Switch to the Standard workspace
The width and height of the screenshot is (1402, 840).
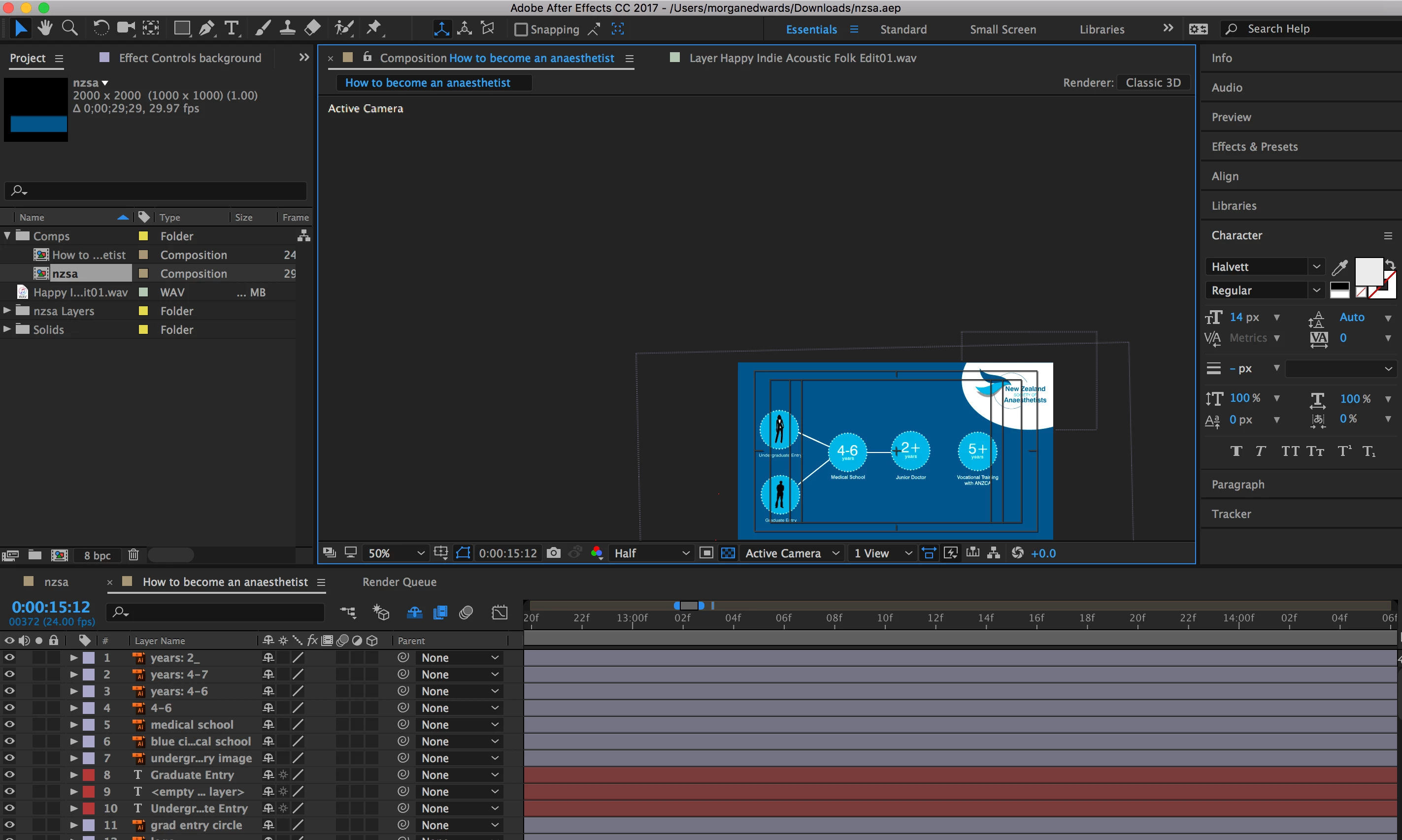pyautogui.click(x=903, y=30)
